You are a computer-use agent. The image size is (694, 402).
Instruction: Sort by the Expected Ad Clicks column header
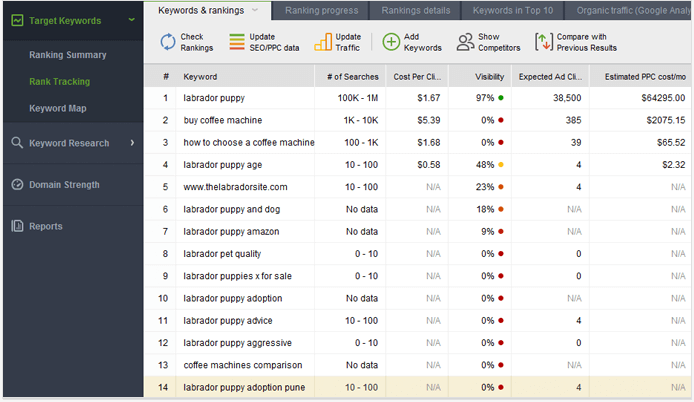550,77
